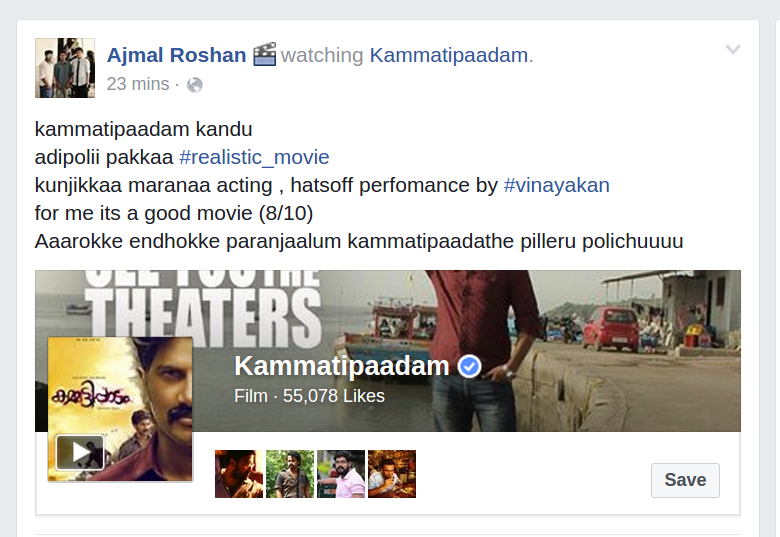Open the 23 mins timestamp link
This screenshot has height=537, width=780.
(138, 84)
